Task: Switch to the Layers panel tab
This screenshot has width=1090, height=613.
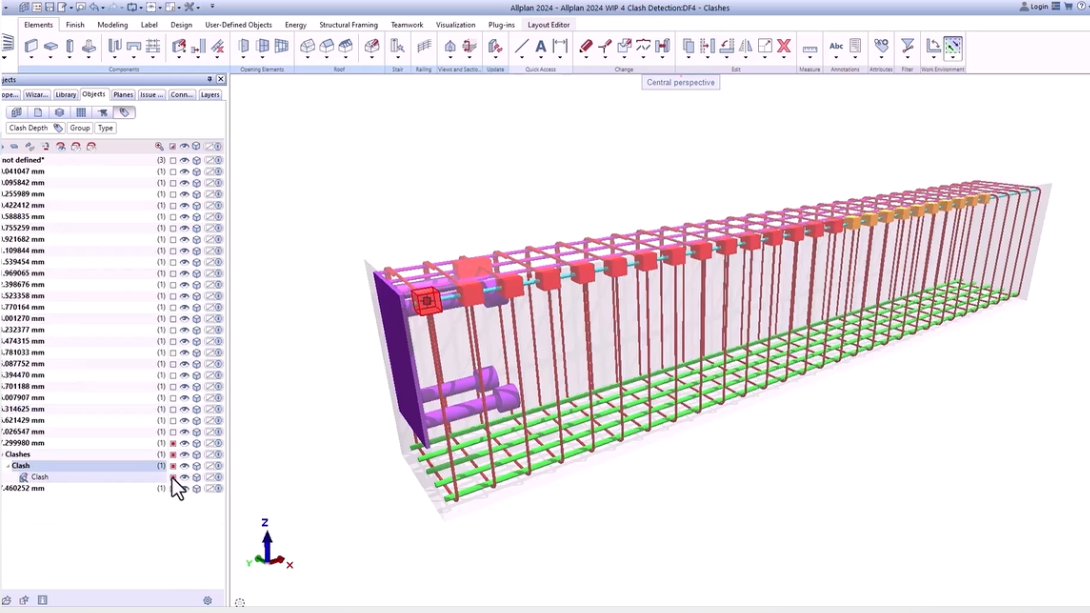Action: click(x=209, y=94)
